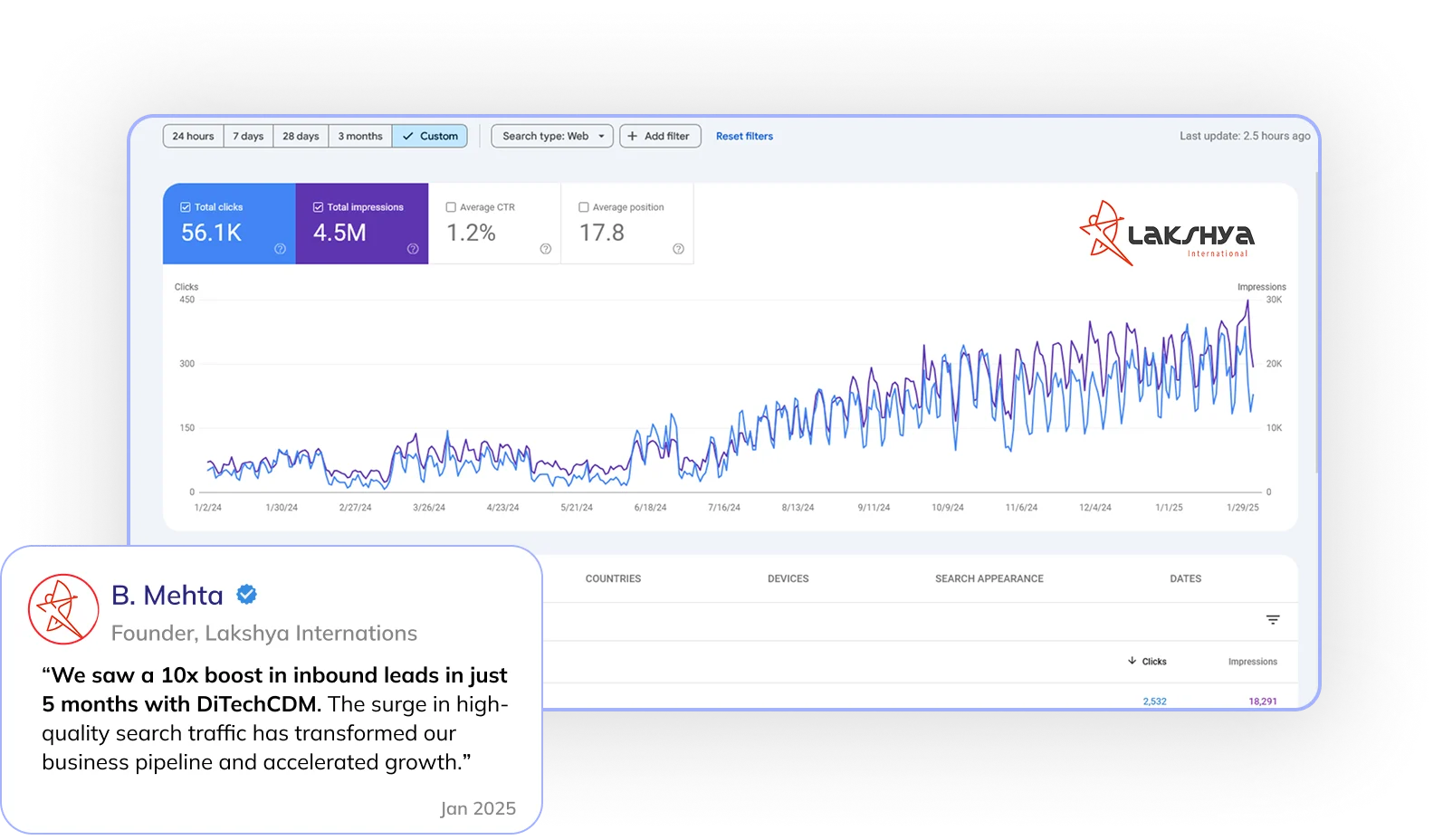
Task: Sort by Impressions column header
Action: [x=1253, y=662]
